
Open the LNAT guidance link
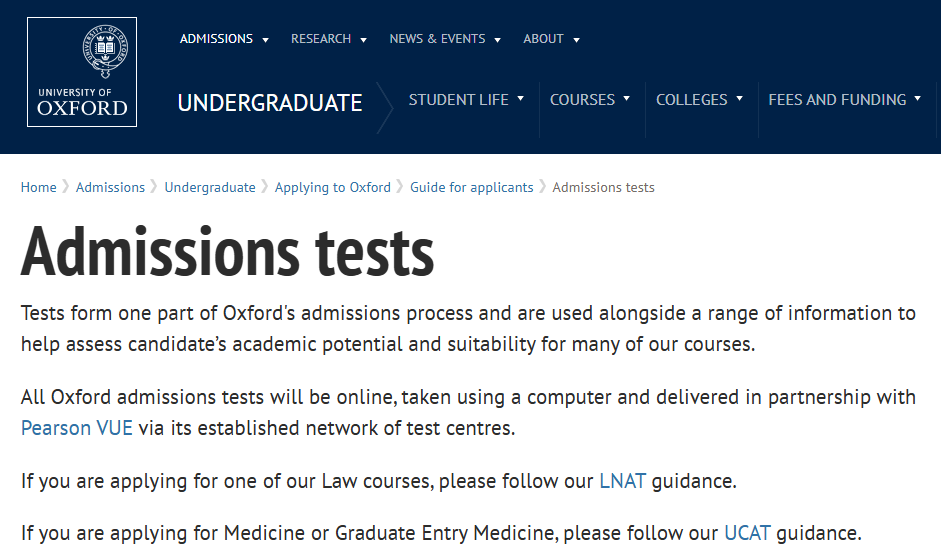pyautogui.click(x=622, y=481)
